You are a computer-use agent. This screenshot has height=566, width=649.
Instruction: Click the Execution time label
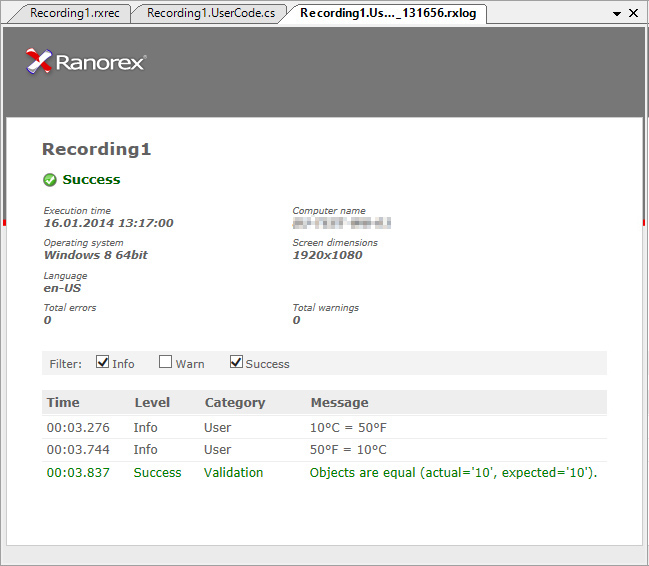click(77, 211)
